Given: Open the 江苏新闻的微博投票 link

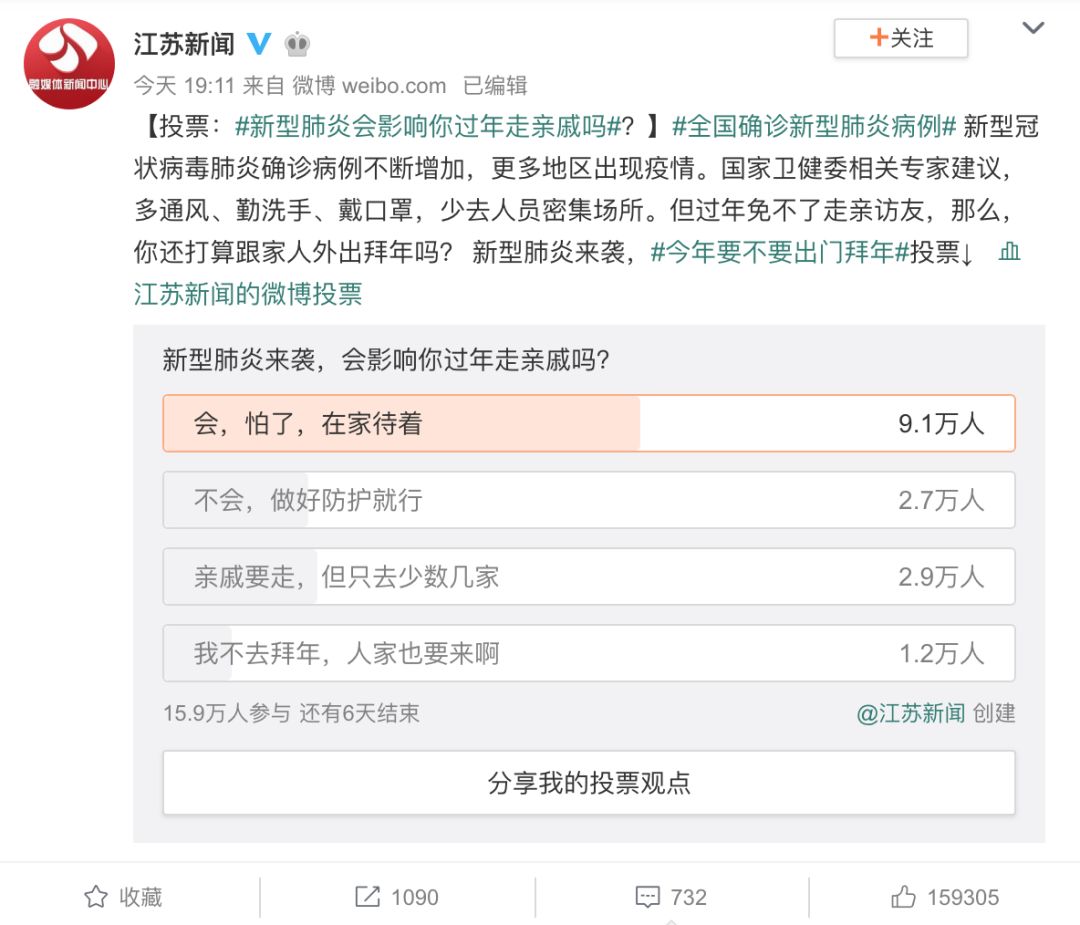Looking at the screenshot, I should pos(248,294).
